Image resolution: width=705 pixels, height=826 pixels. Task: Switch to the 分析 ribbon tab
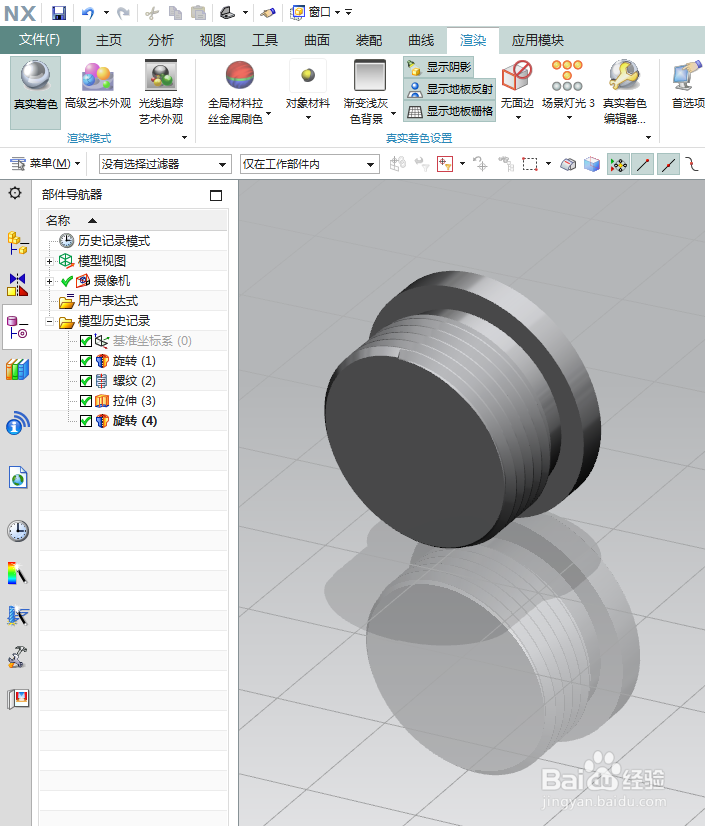[x=161, y=40]
